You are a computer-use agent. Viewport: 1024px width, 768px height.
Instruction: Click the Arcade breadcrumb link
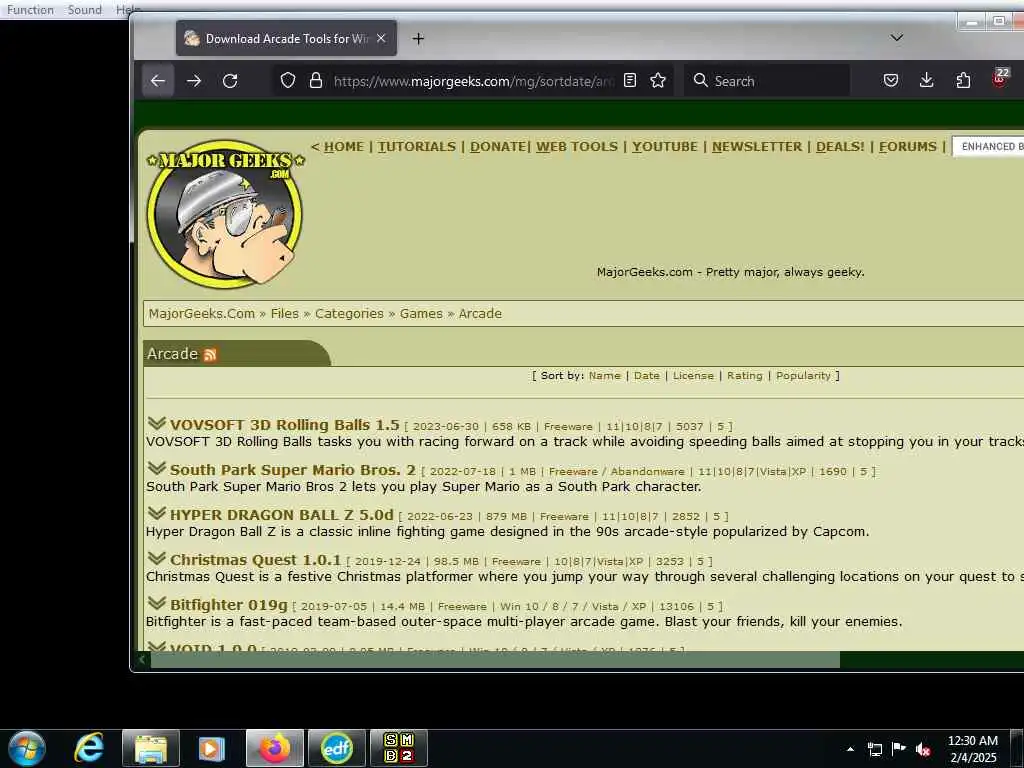[x=480, y=313]
